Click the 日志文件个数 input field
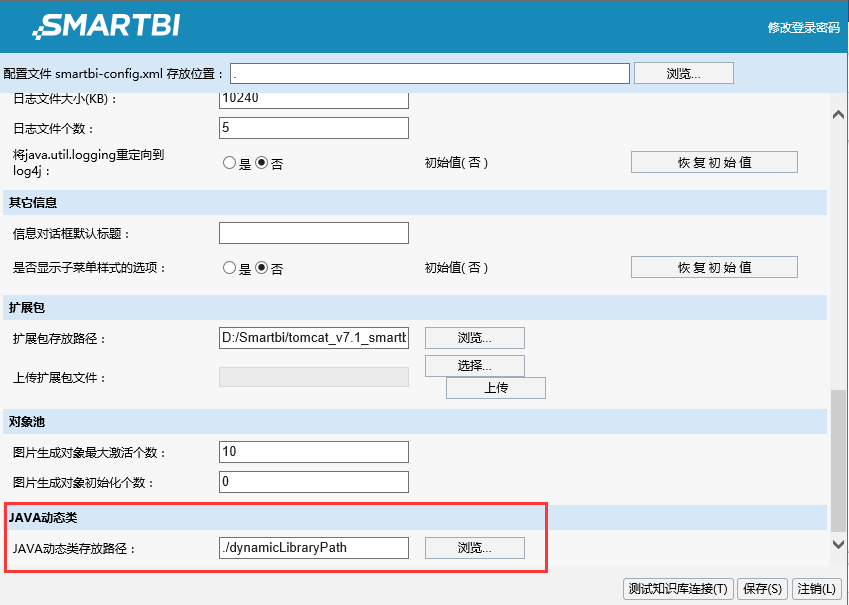849x605 pixels. coord(314,128)
